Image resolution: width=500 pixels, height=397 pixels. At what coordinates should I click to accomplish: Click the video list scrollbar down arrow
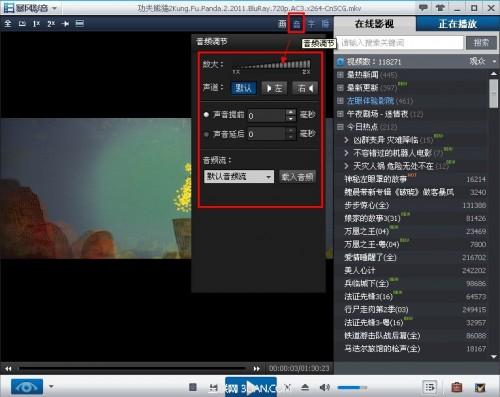click(494, 356)
